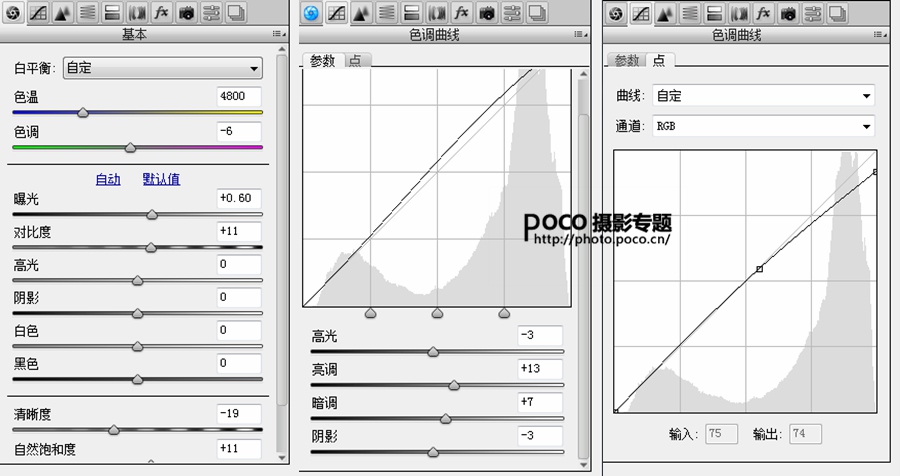Viewport: 900px width, 476px height.
Task: Select HSL/Grayscale icon in middle panel
Action: (386, 13)
